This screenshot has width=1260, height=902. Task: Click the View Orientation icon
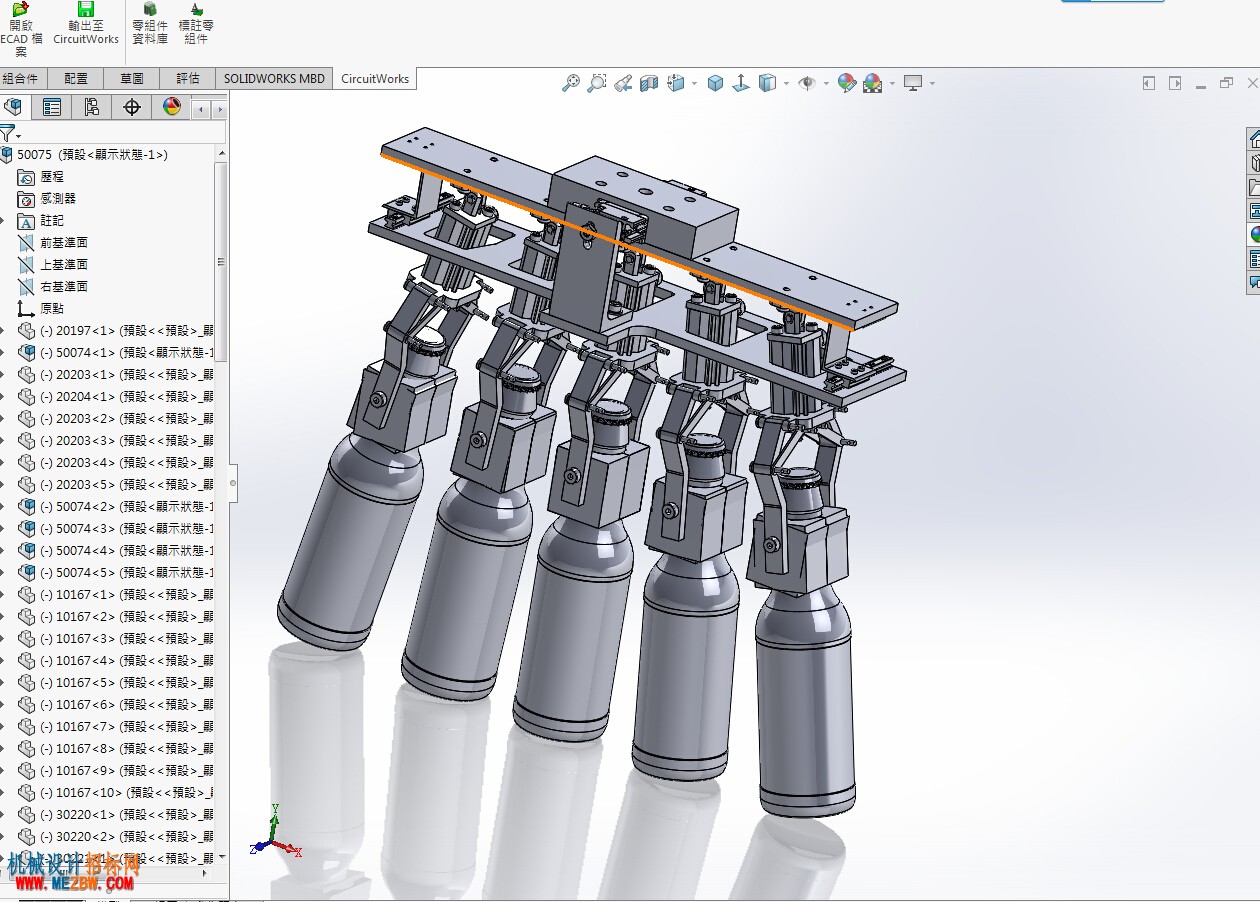click(x=675, y=83)
